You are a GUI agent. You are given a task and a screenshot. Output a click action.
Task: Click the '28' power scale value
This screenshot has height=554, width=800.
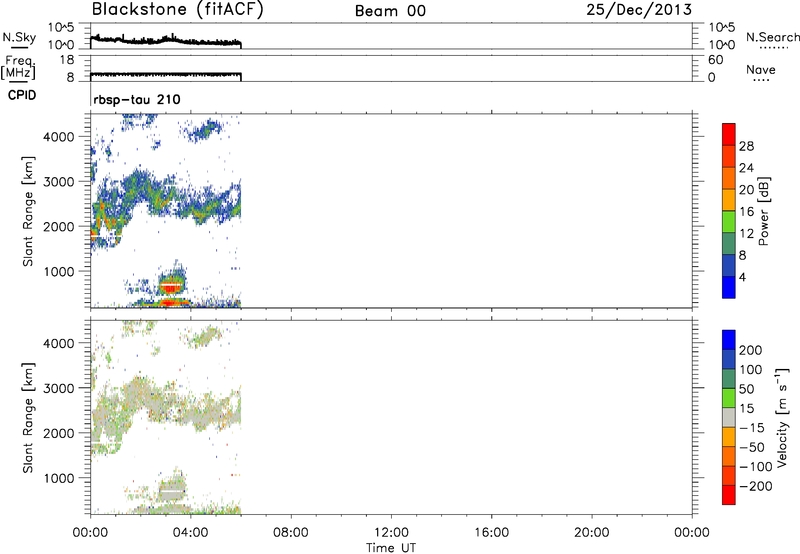(746, 146)
